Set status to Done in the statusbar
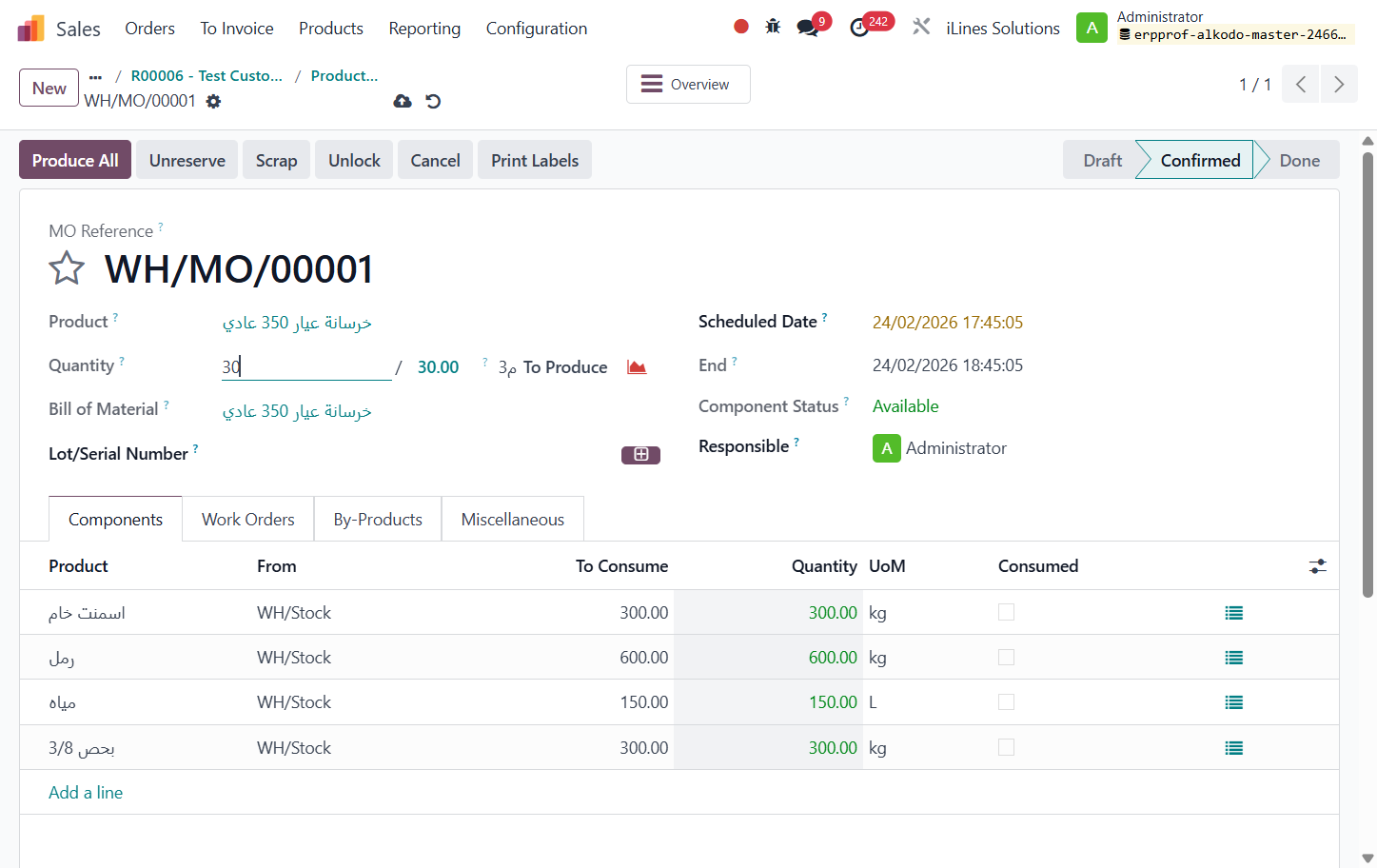This screenshot has width=1377, height=868. [x=1299, y=160]
